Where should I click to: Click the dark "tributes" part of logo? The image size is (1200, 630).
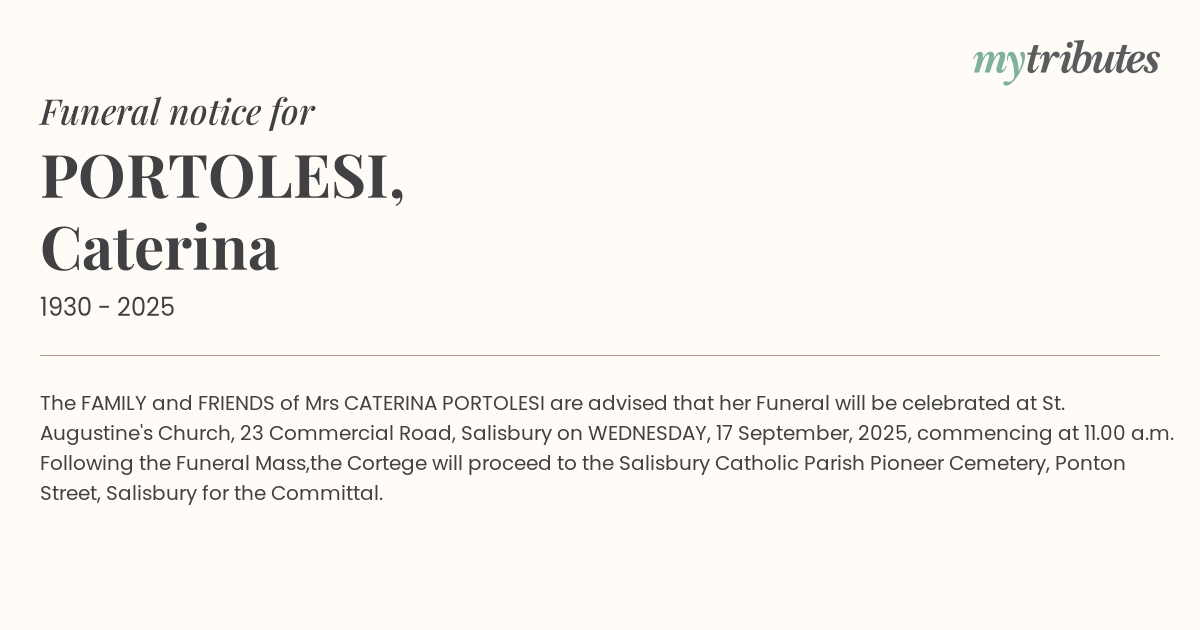pyautogui.click(x=1093, y=60)
